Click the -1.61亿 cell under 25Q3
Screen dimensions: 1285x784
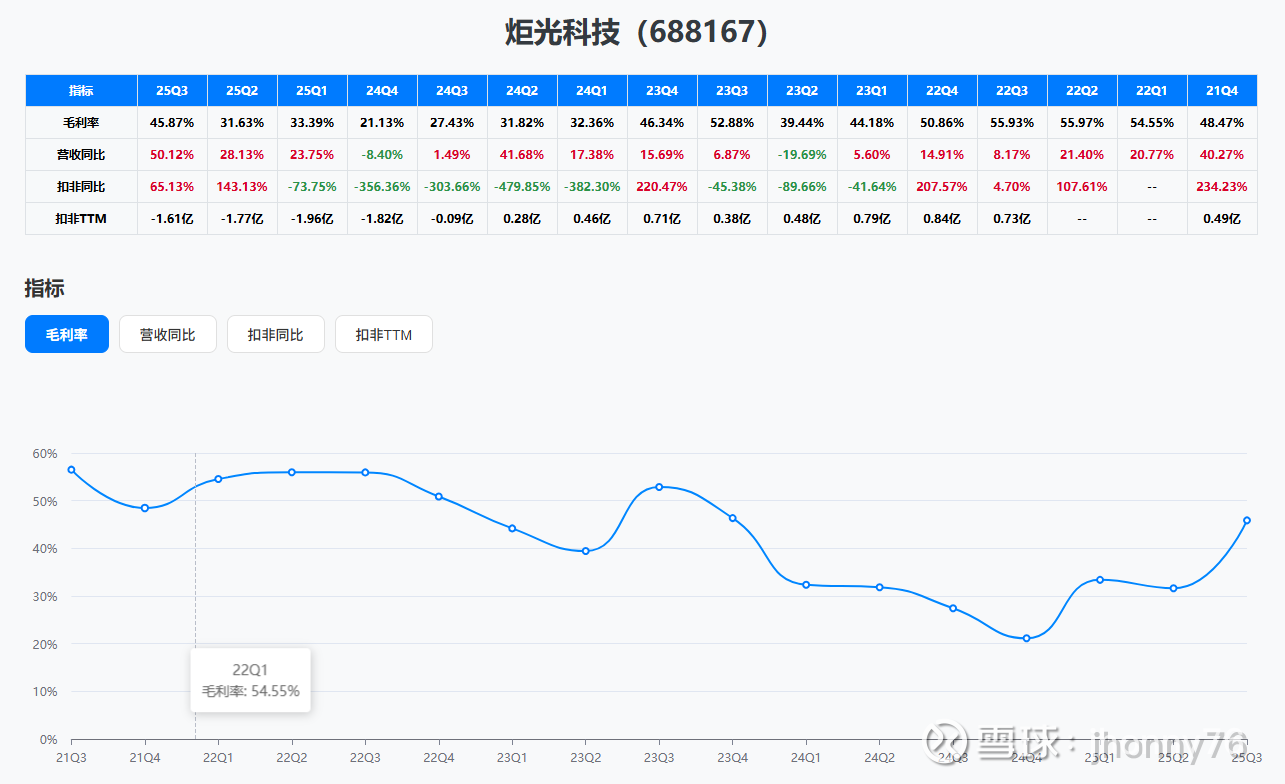point(172,219)
